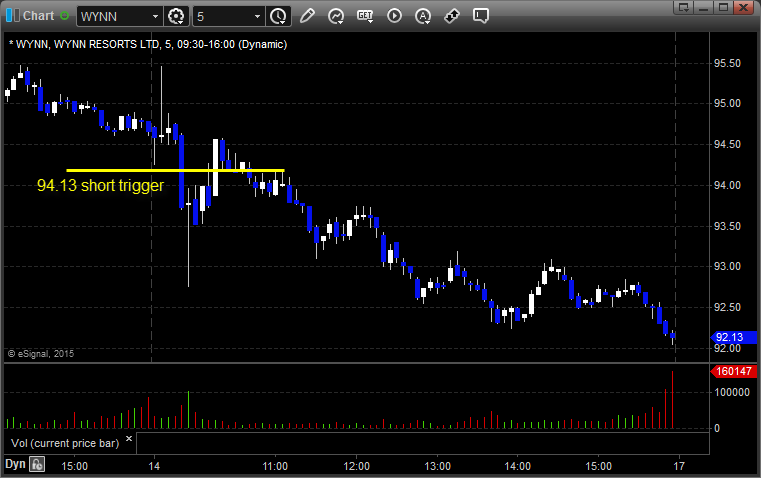Click the 'Vol (current price bar)' label
Image resolution: width=761 pixels, height=478 pixels.
(x=65, y=443)
